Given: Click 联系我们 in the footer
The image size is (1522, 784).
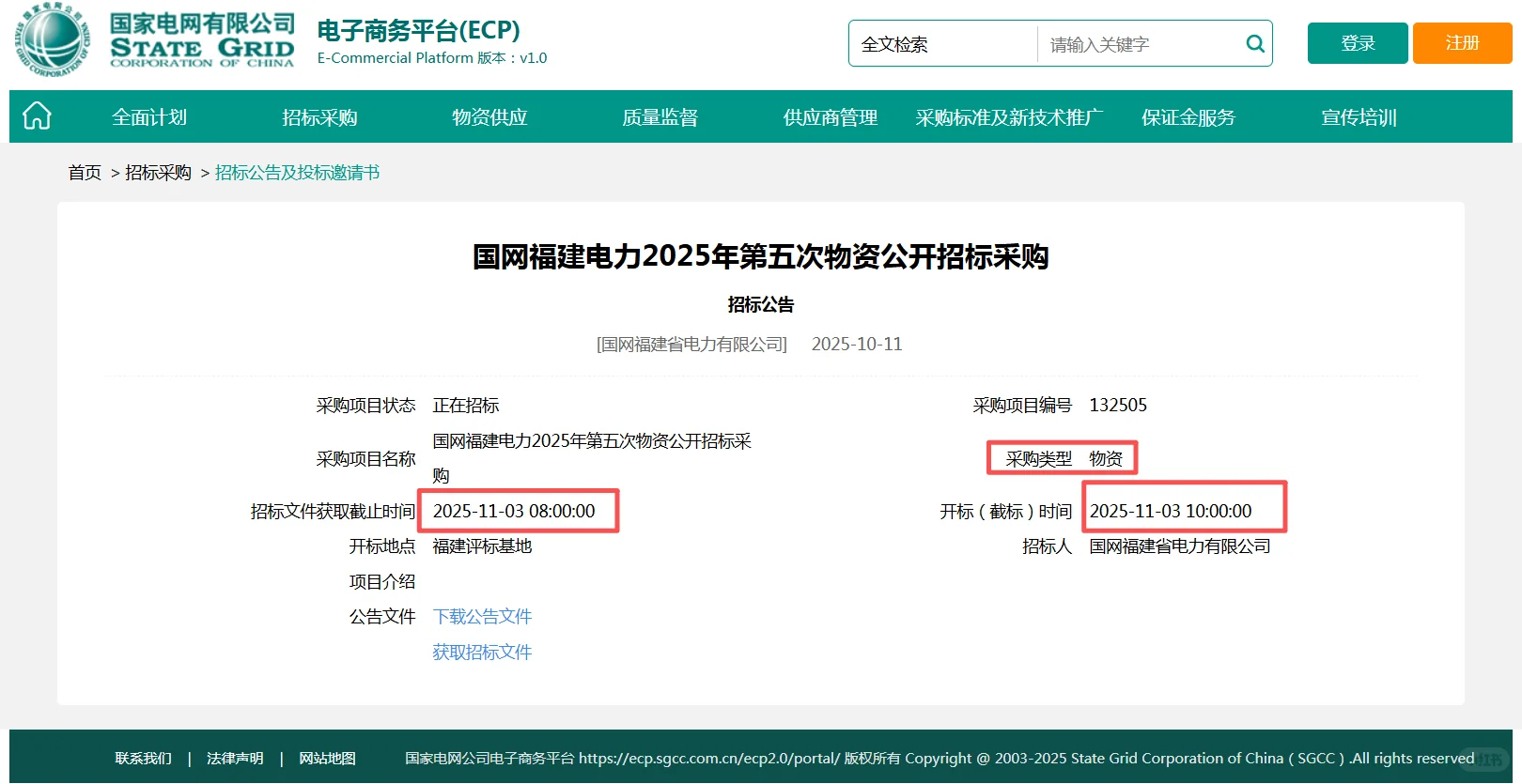Looking at the screenshot, I should [143, 758].
